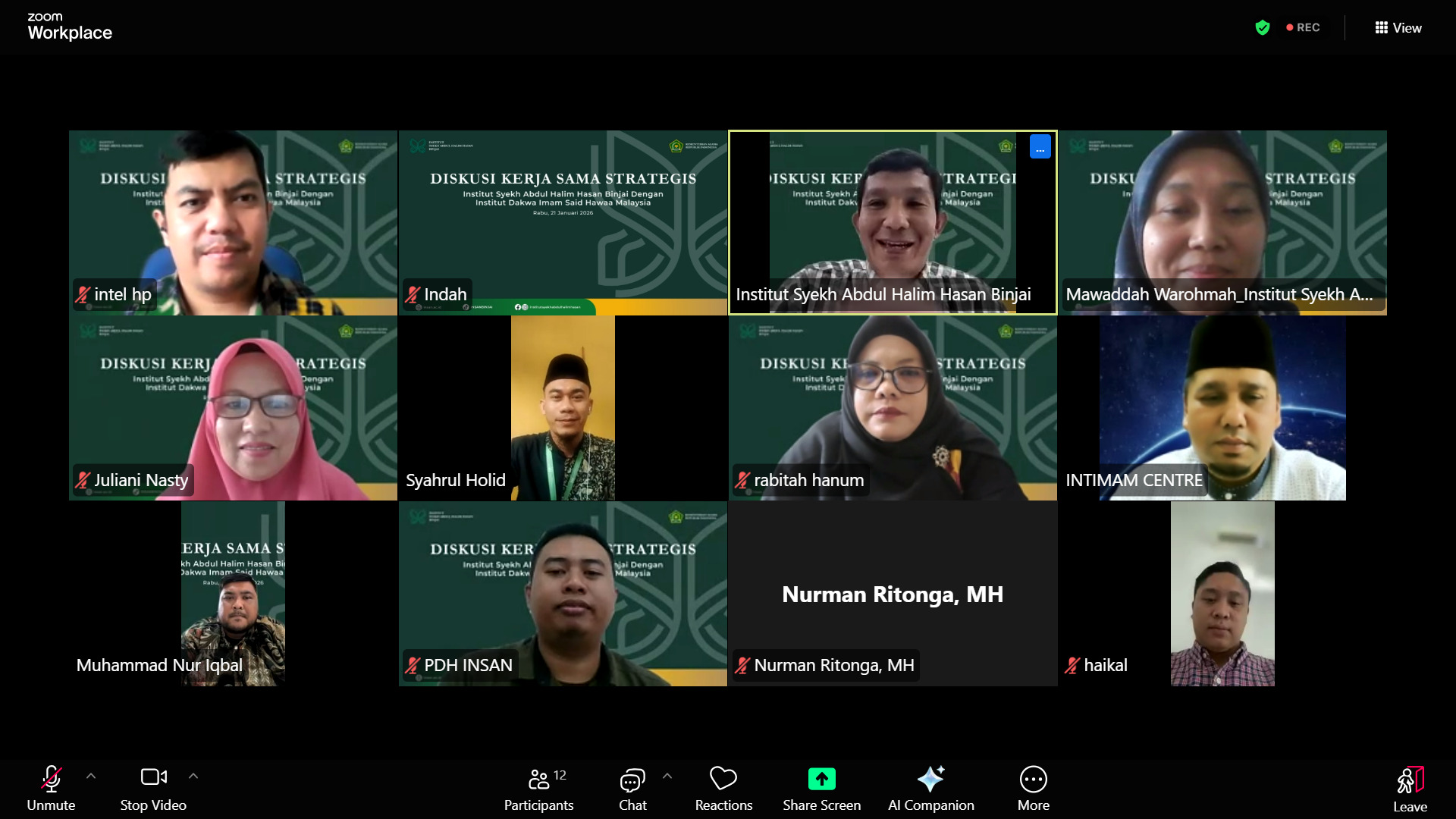
Task: Open the Chat bubble icon
Action: [632, 779]
